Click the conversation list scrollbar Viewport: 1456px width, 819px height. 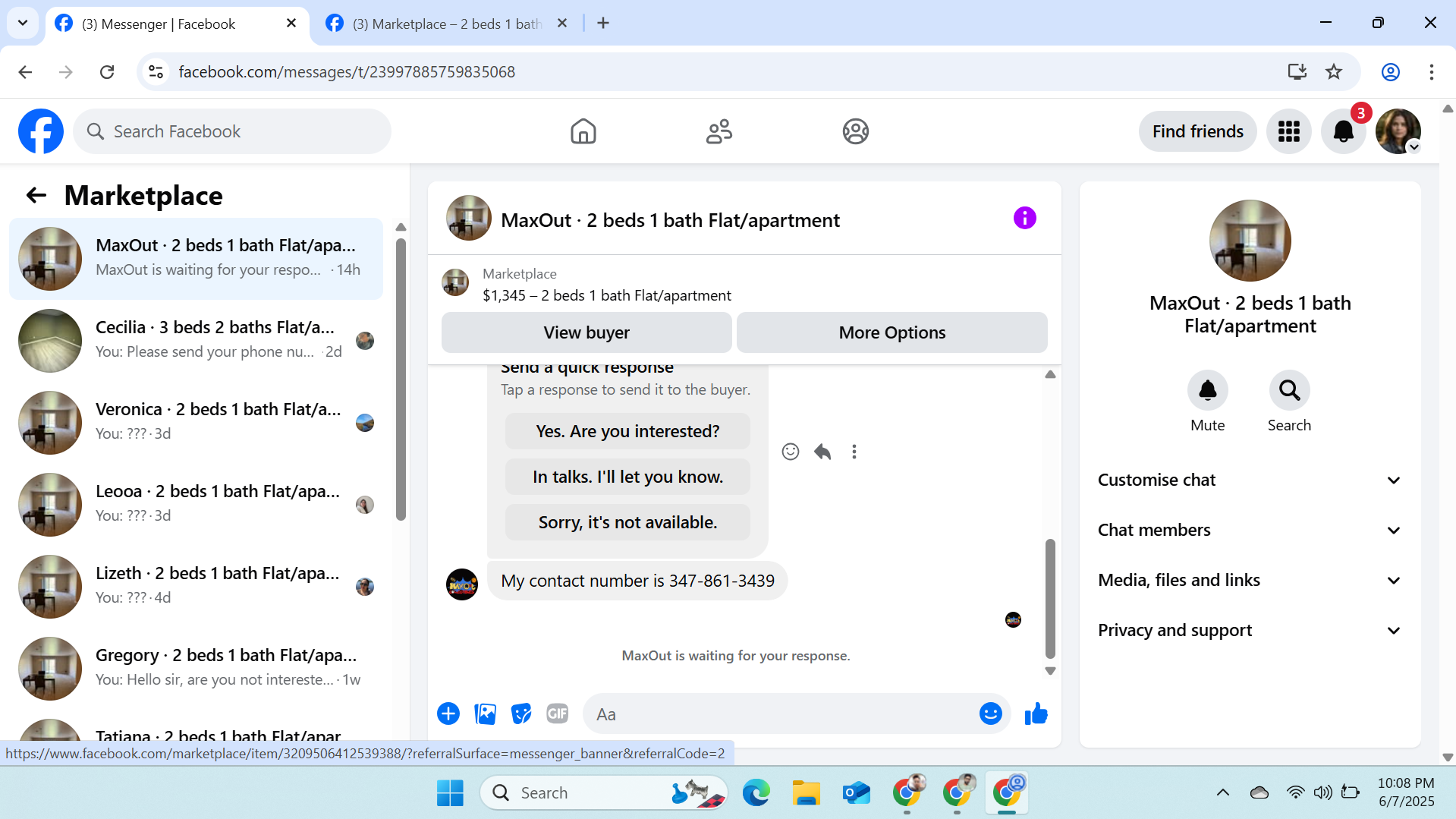[x=401, y=380]
